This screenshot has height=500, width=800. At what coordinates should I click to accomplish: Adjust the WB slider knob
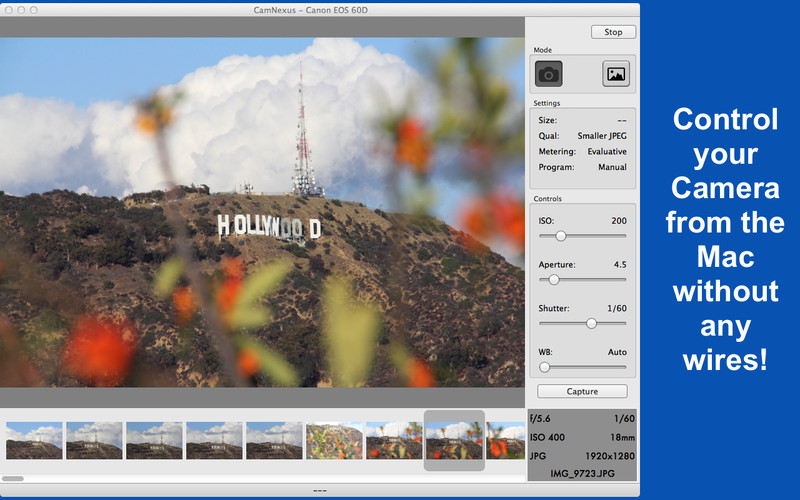(x=544, y=367)
